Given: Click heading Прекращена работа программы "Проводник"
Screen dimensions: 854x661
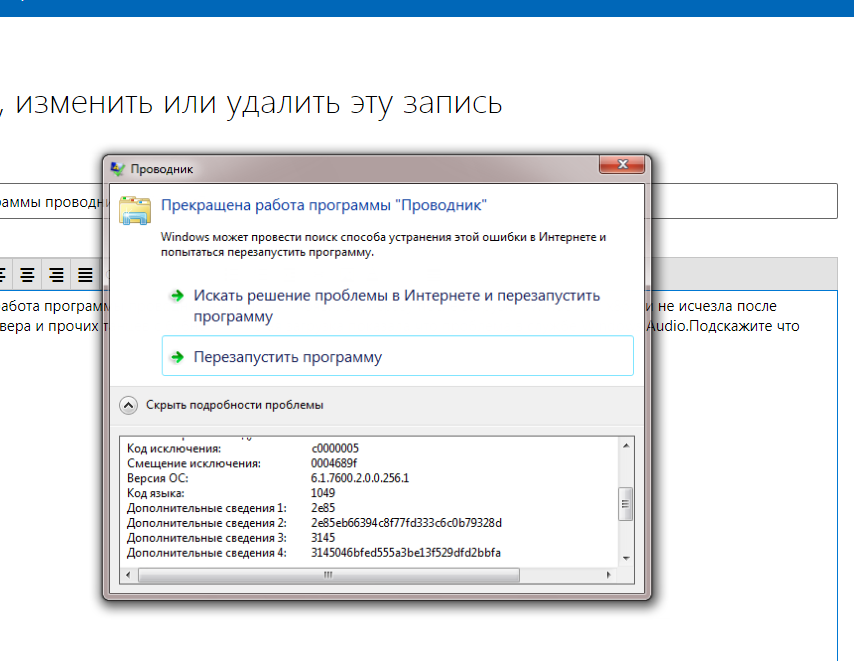Looking at the screenshot, I should point(324,205).
